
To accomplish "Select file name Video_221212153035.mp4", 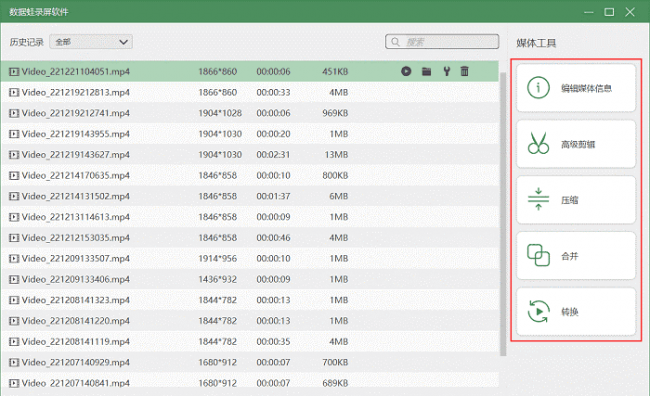I will coord(75,238).
